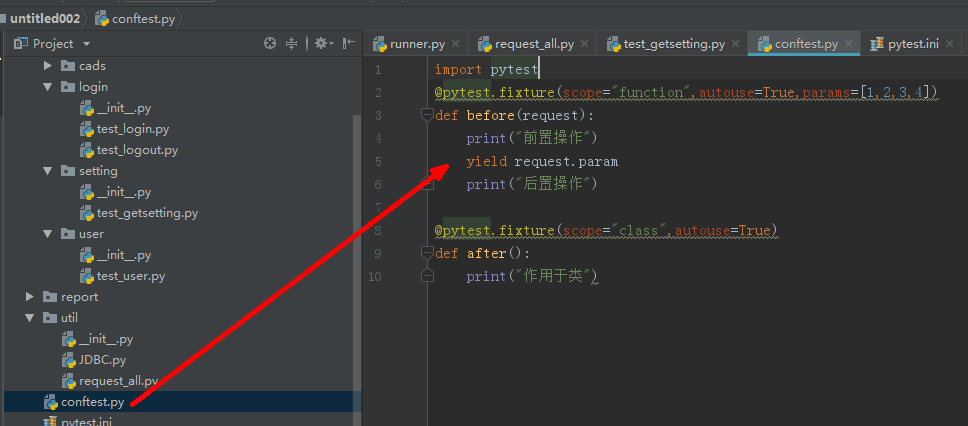Screen dimensions: 968x426
Task: Fold the after function at line 9
Action: point(427,253)
